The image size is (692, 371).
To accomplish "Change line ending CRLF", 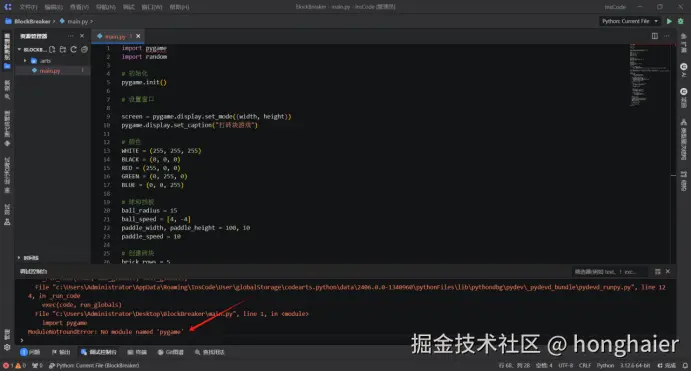I will (585, 366).
